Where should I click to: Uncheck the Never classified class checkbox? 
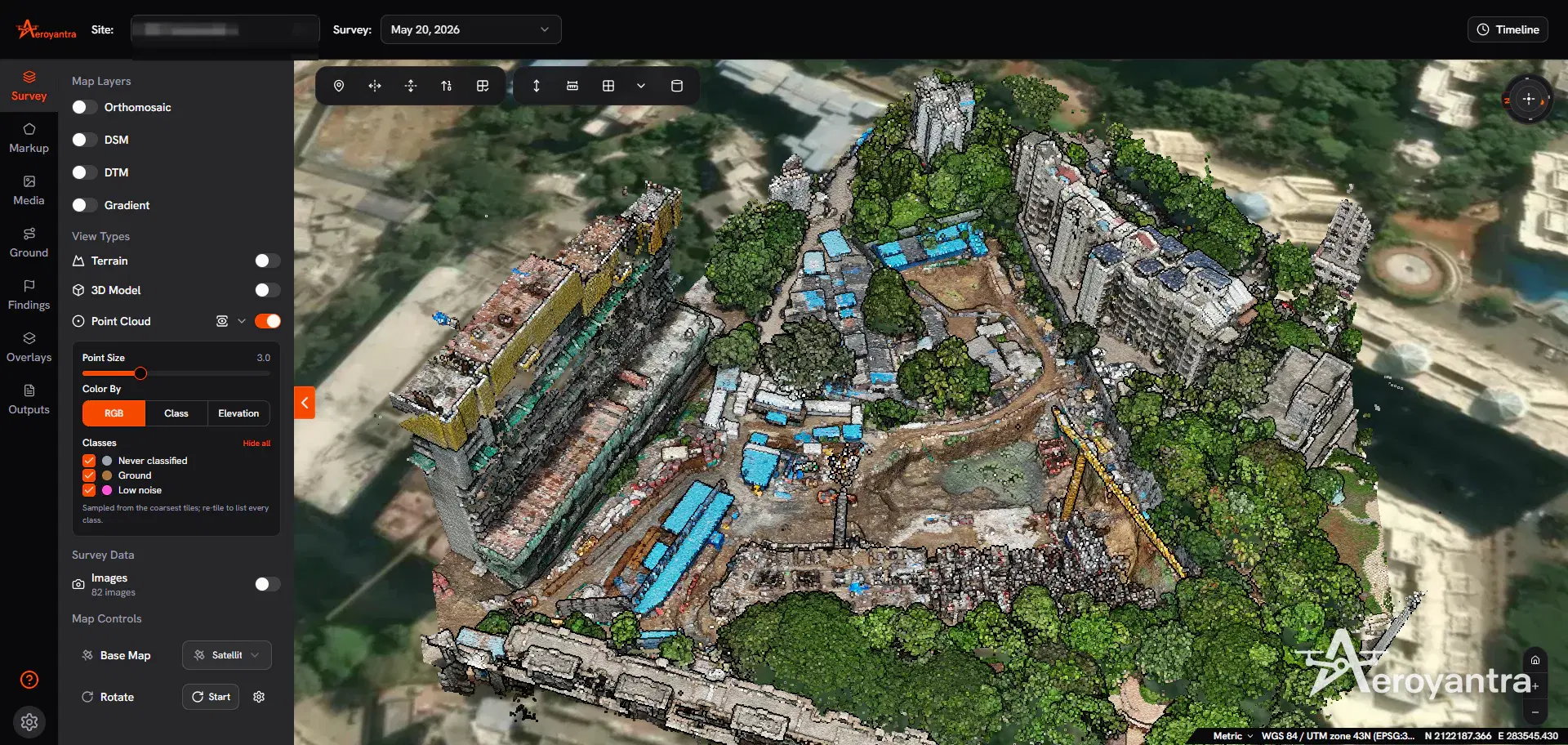pyautogui.click(x=89, y=461)
